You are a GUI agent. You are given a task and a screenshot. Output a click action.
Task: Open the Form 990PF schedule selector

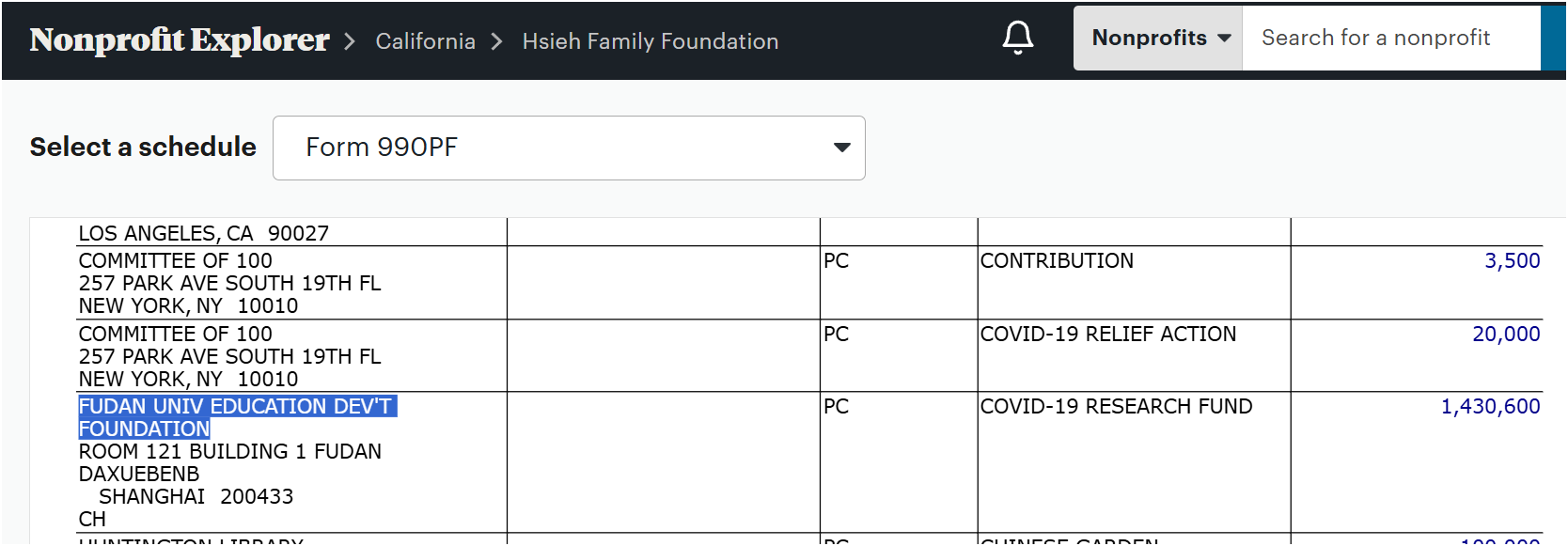569,148
